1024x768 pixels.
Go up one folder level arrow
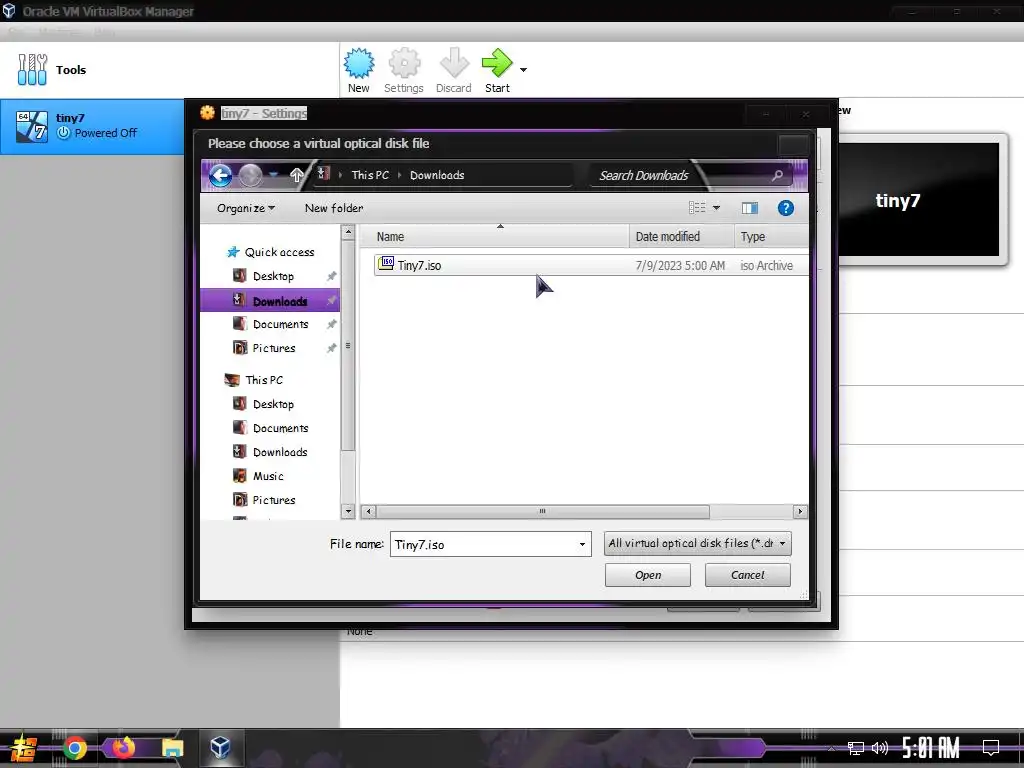coord(296,175)
